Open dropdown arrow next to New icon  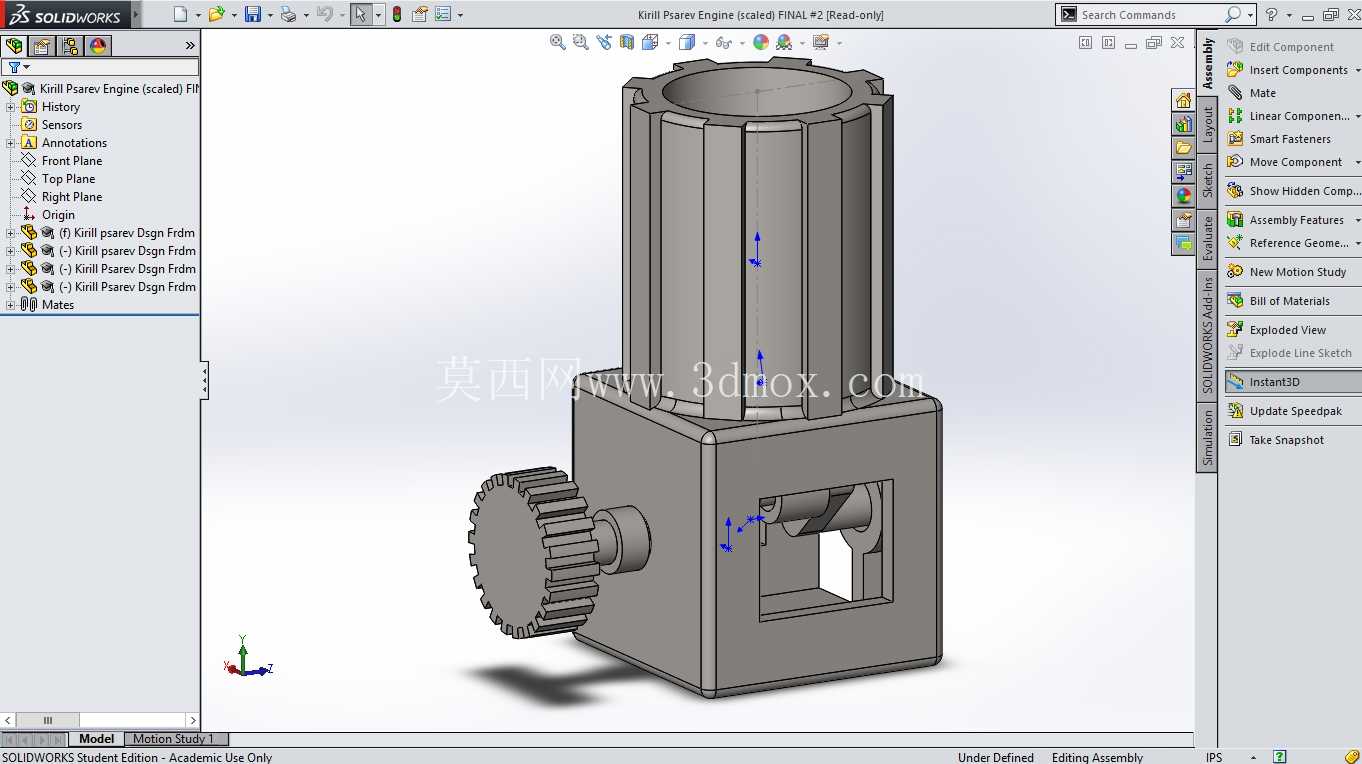(198, 15)
